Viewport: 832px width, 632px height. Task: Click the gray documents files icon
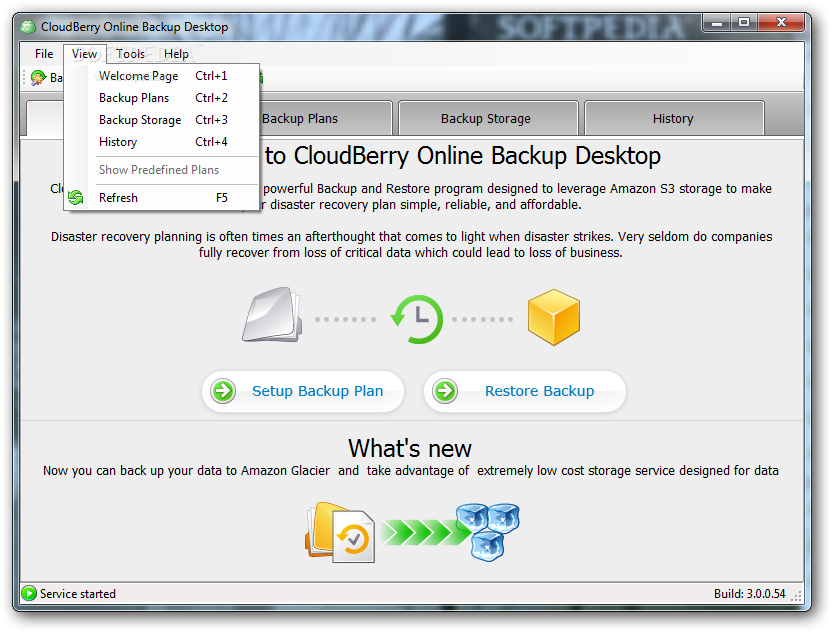[272, 315]
